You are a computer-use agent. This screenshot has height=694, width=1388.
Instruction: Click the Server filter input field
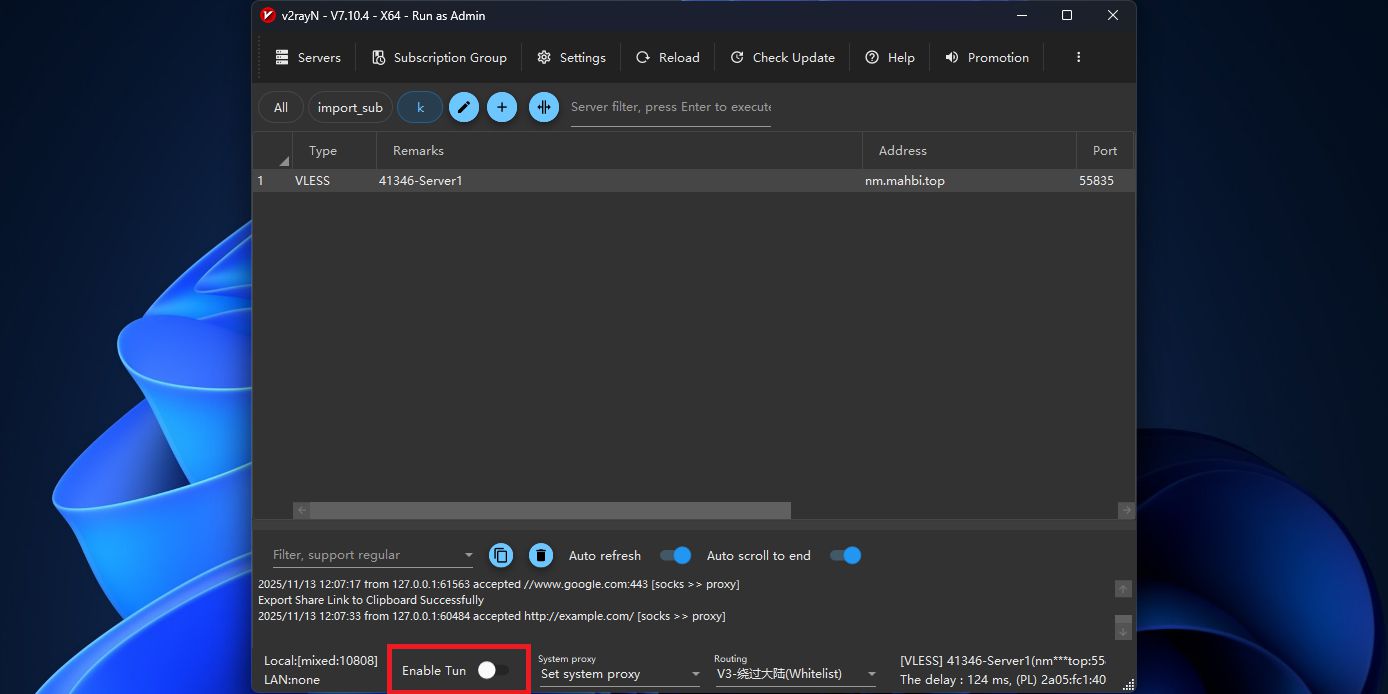coord(670,107)
